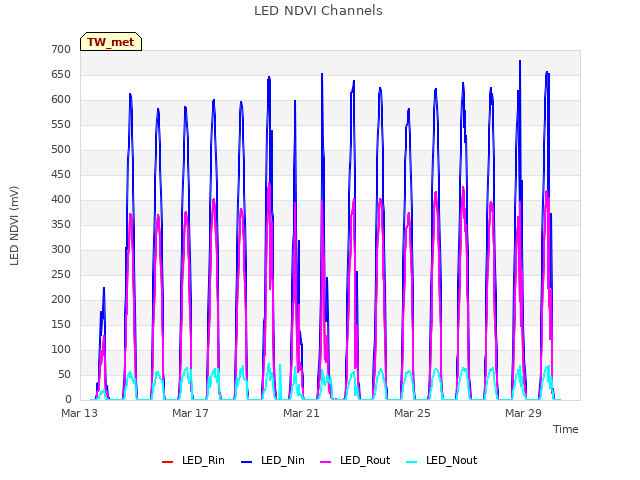Click the 500 y-axis tick label
This screenshot has width=640, height=480.
[61, 150]
